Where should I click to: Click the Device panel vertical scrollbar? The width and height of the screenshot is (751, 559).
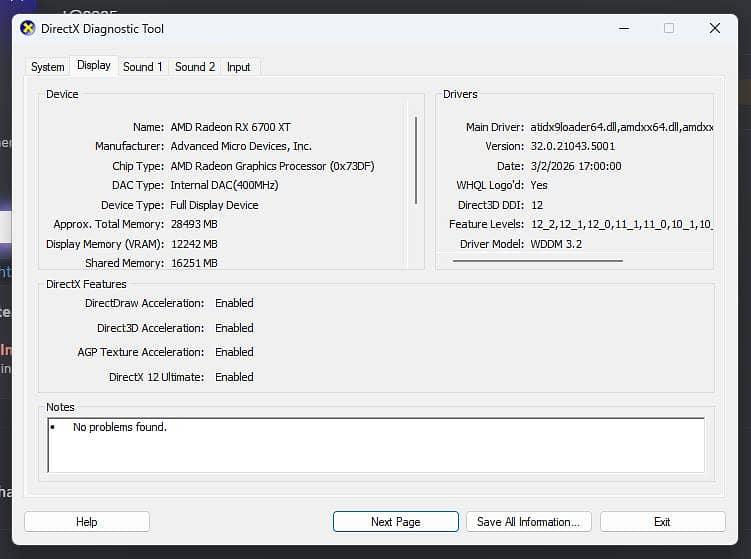tap(416, 160)
